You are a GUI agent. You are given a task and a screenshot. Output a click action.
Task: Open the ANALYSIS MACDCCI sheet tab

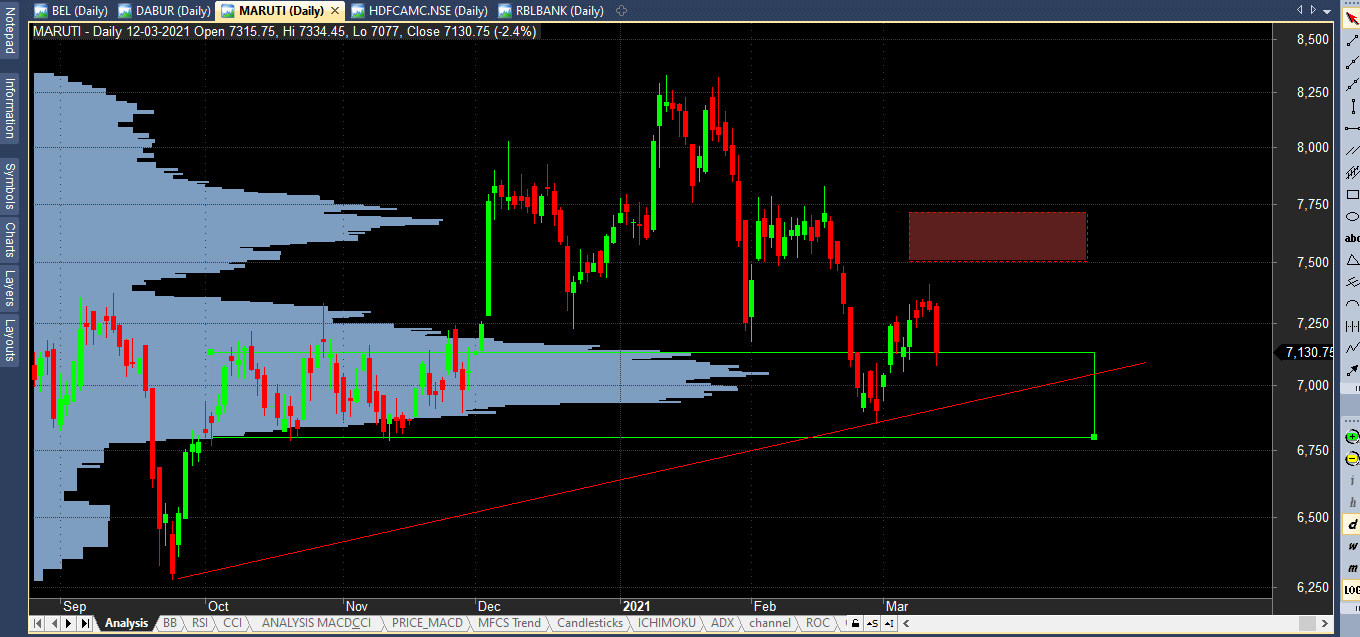316,623
